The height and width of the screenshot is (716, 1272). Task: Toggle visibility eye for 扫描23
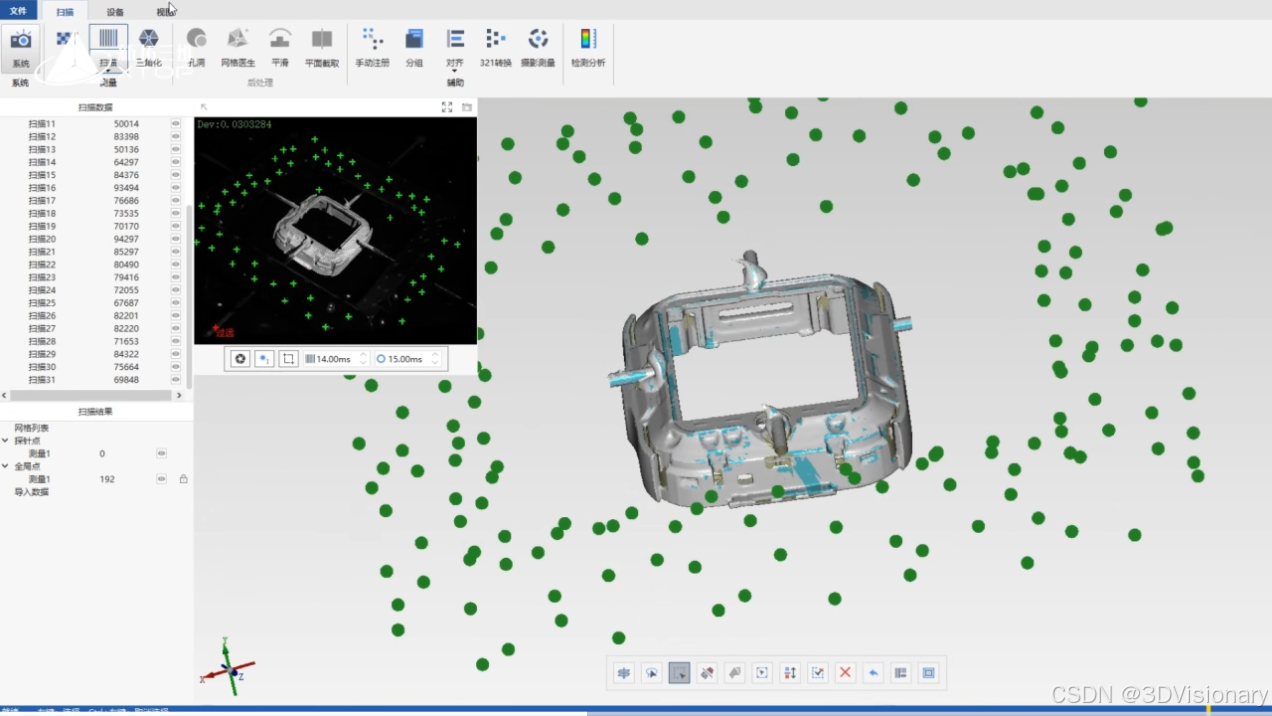(176, 277)
